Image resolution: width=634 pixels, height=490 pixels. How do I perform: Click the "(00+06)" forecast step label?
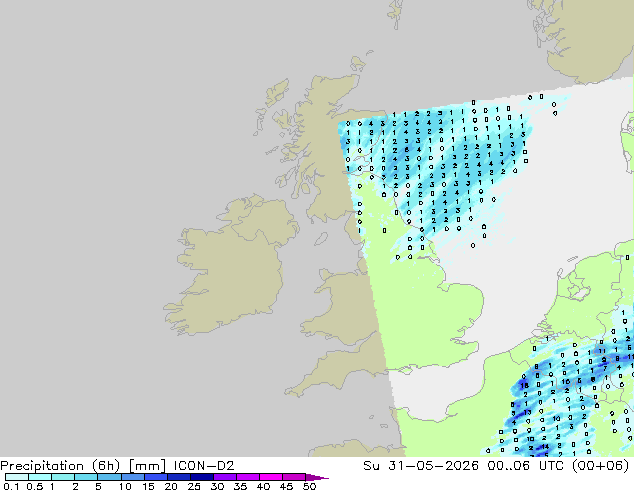tap(600, 466)
